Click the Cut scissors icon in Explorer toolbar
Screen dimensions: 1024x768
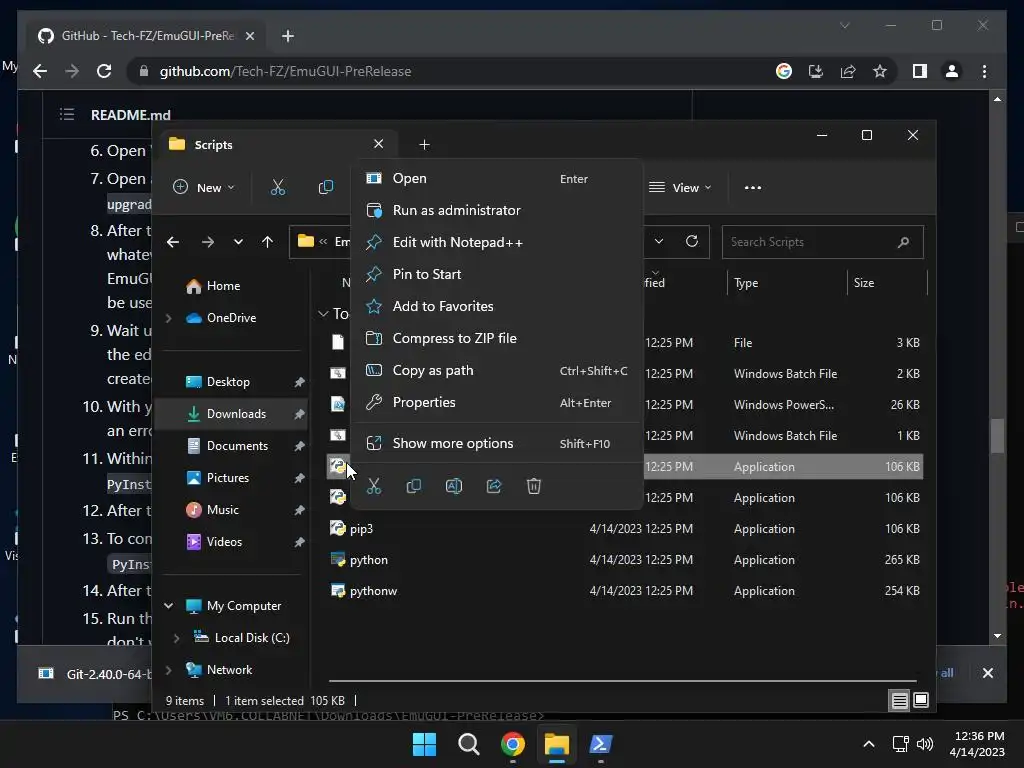(278, 187)
